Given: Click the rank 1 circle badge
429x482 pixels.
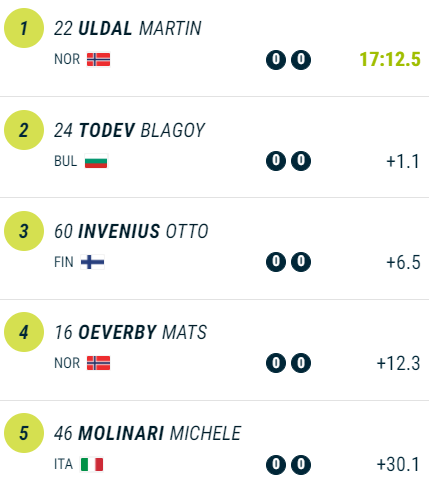Looking at the screenshot, I should [24, 28].
